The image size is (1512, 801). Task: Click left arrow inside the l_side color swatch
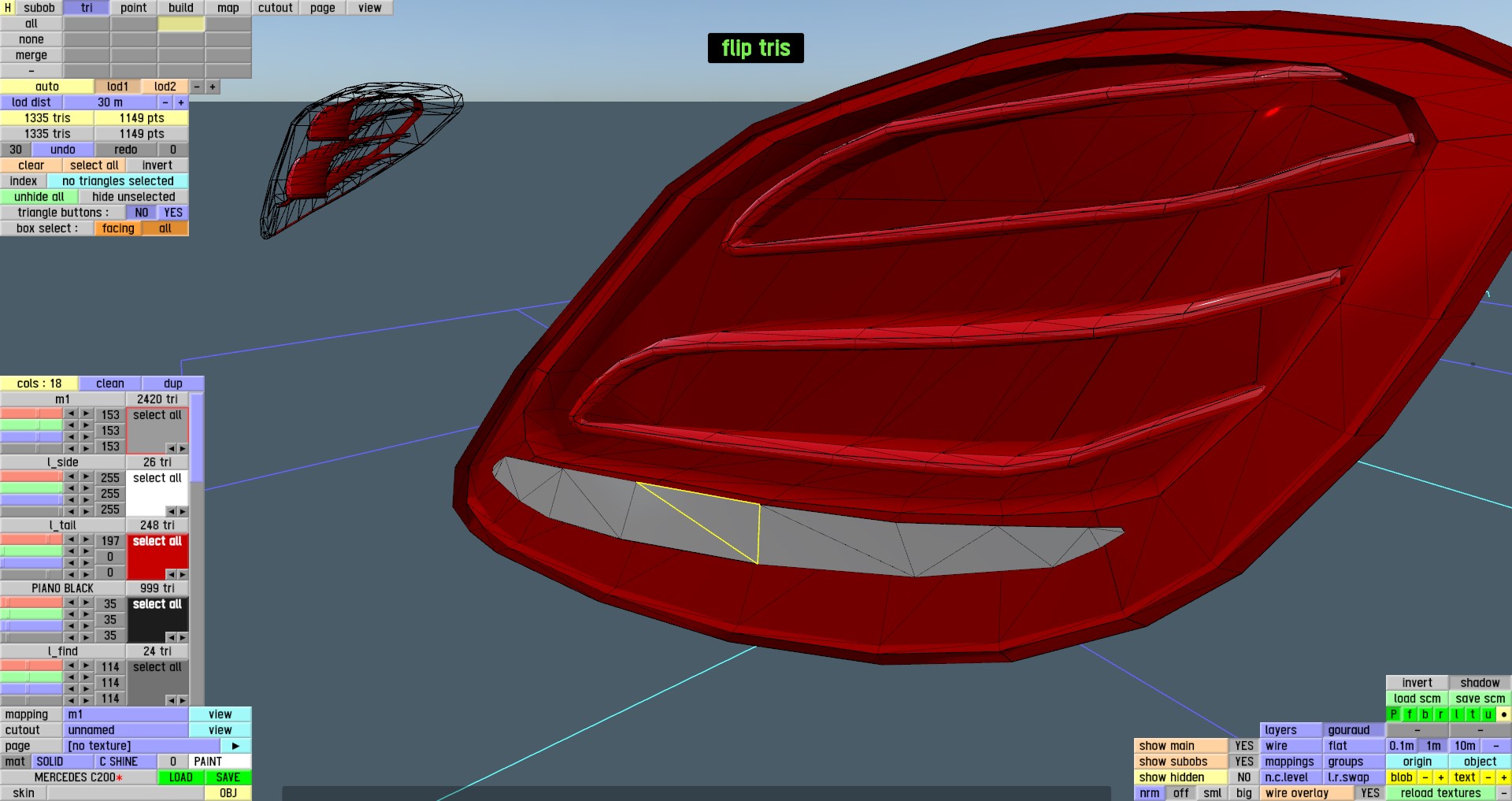pyautogui.click(x=172, y=511)
